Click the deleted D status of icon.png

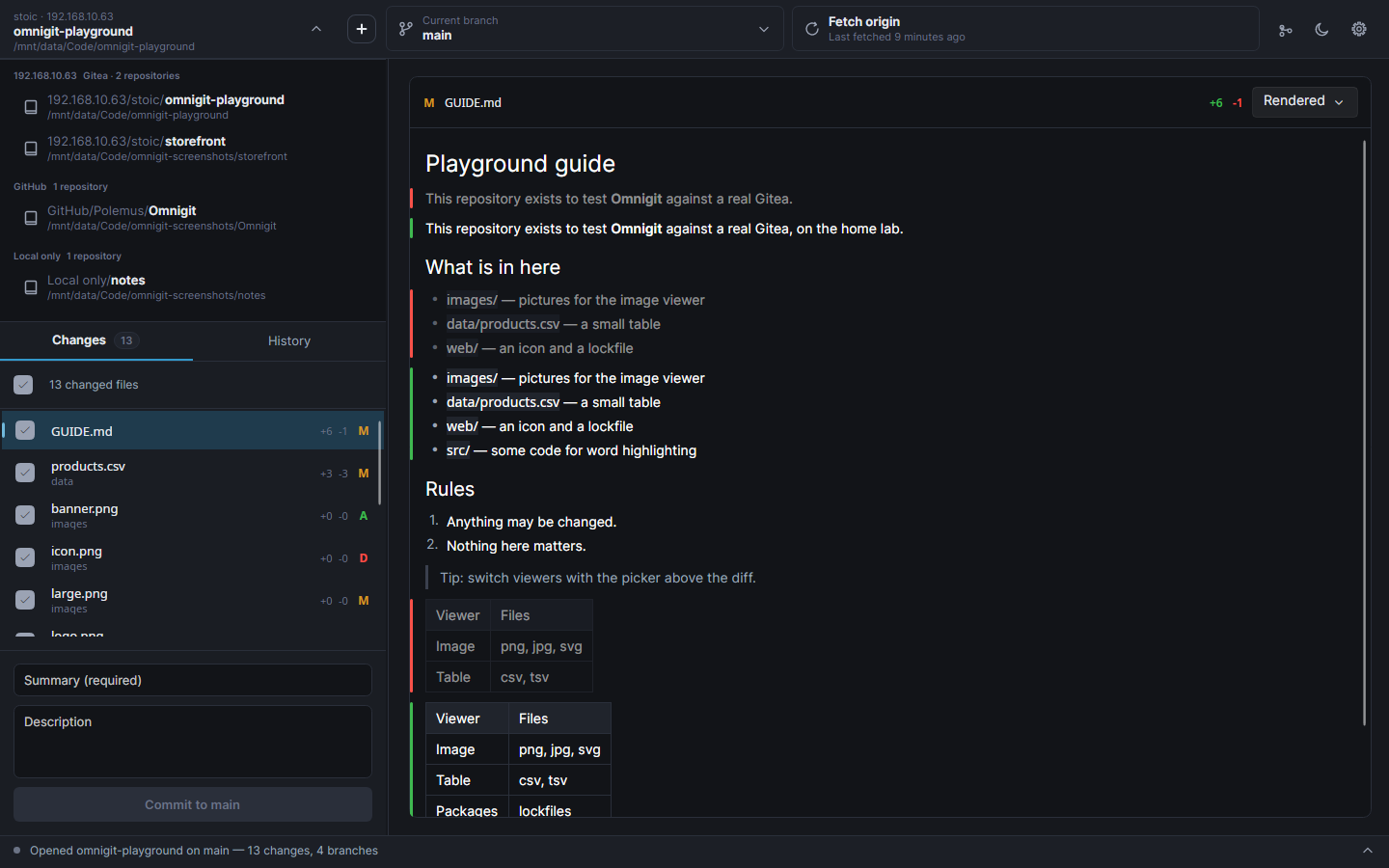coord(364,558)
